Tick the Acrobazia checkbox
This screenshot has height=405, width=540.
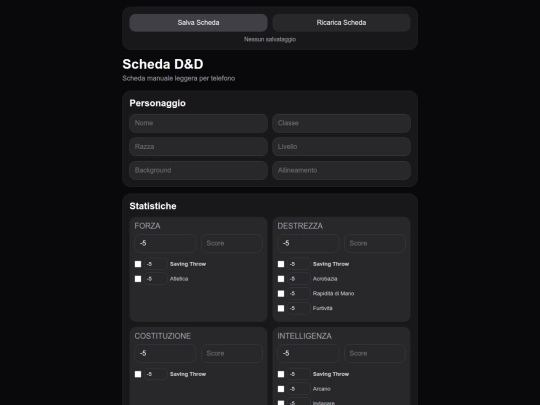click(x=281, y=279)
